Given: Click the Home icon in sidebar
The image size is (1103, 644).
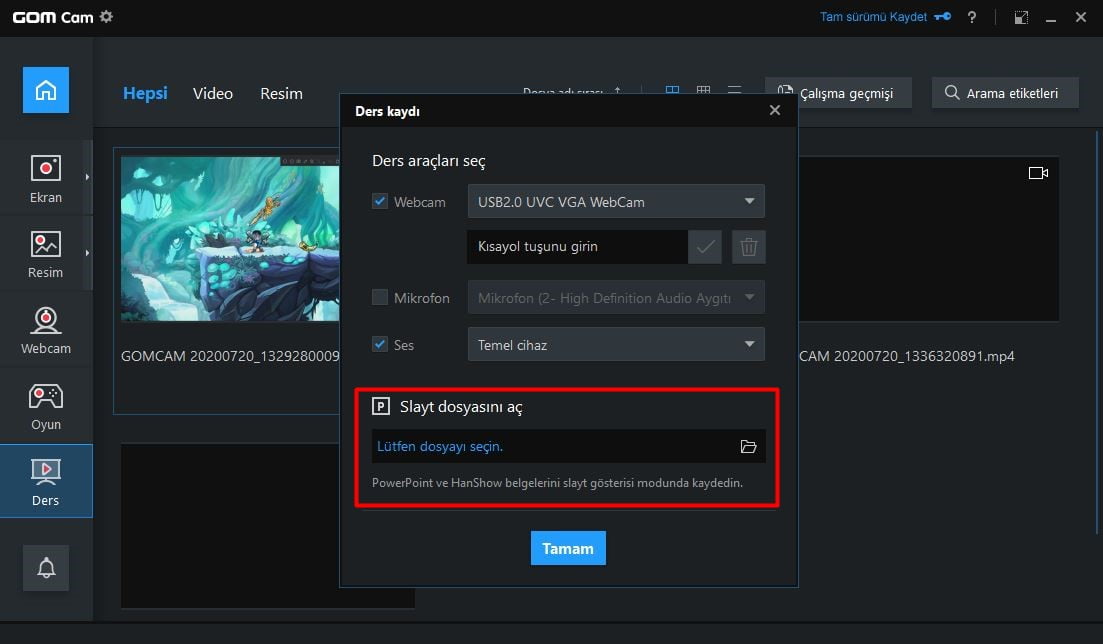Looking at the screenshot, I should [46, 90].
